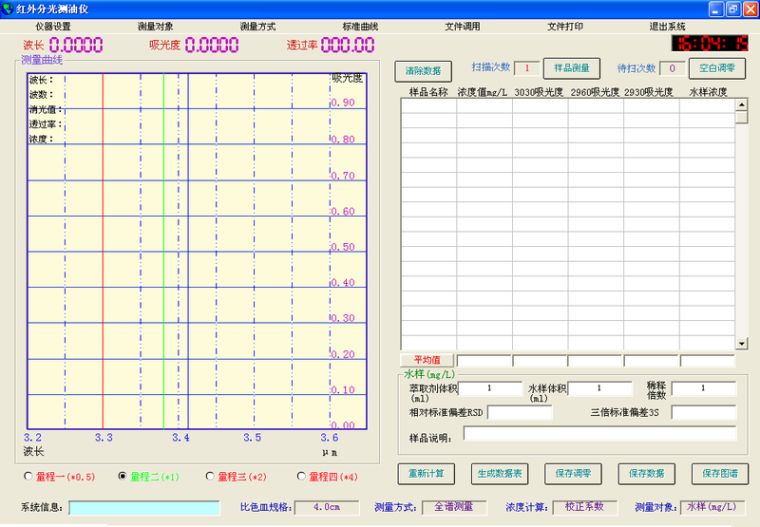760x527 pixels.
Task: Click the 平均值 button
Action: [x=427, y=360]
